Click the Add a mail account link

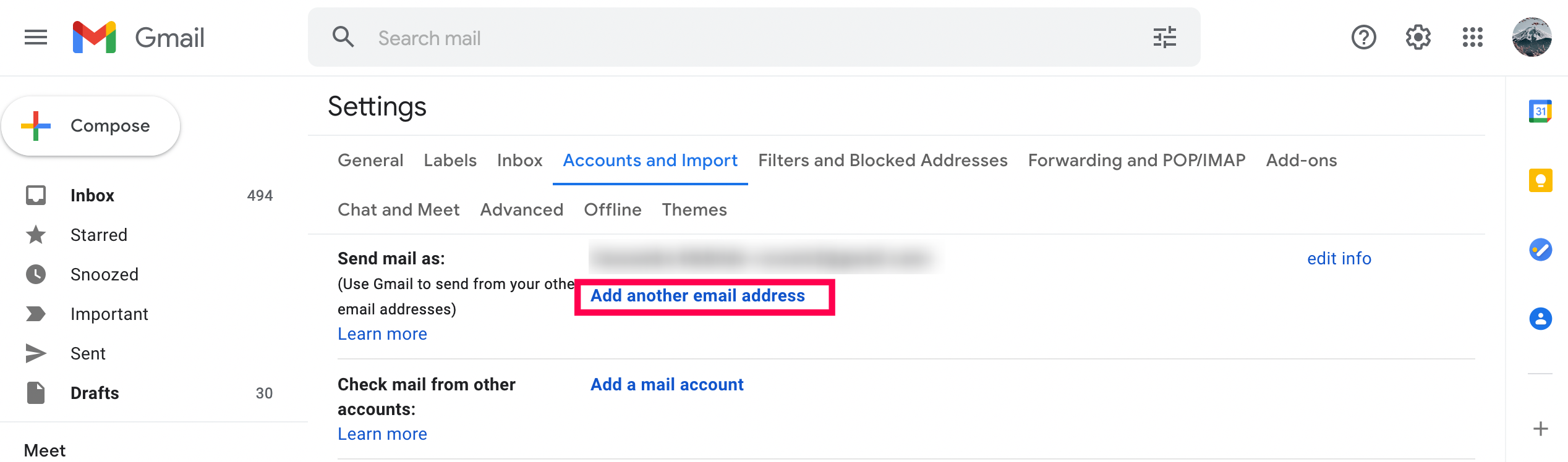coord(667,385)
